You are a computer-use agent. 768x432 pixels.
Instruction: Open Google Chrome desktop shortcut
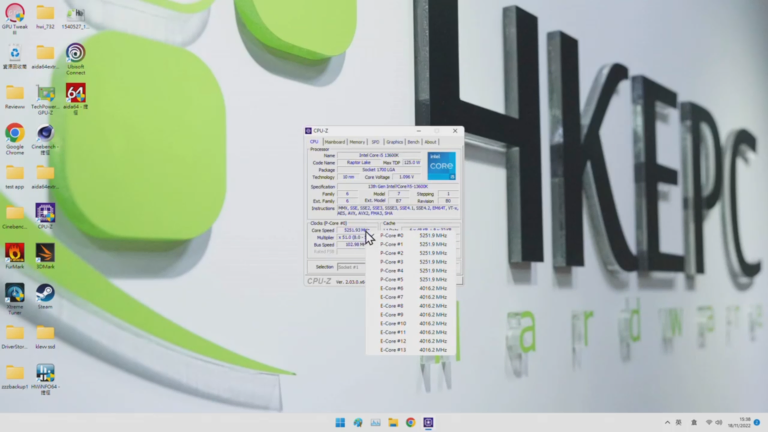click(15, 140)
